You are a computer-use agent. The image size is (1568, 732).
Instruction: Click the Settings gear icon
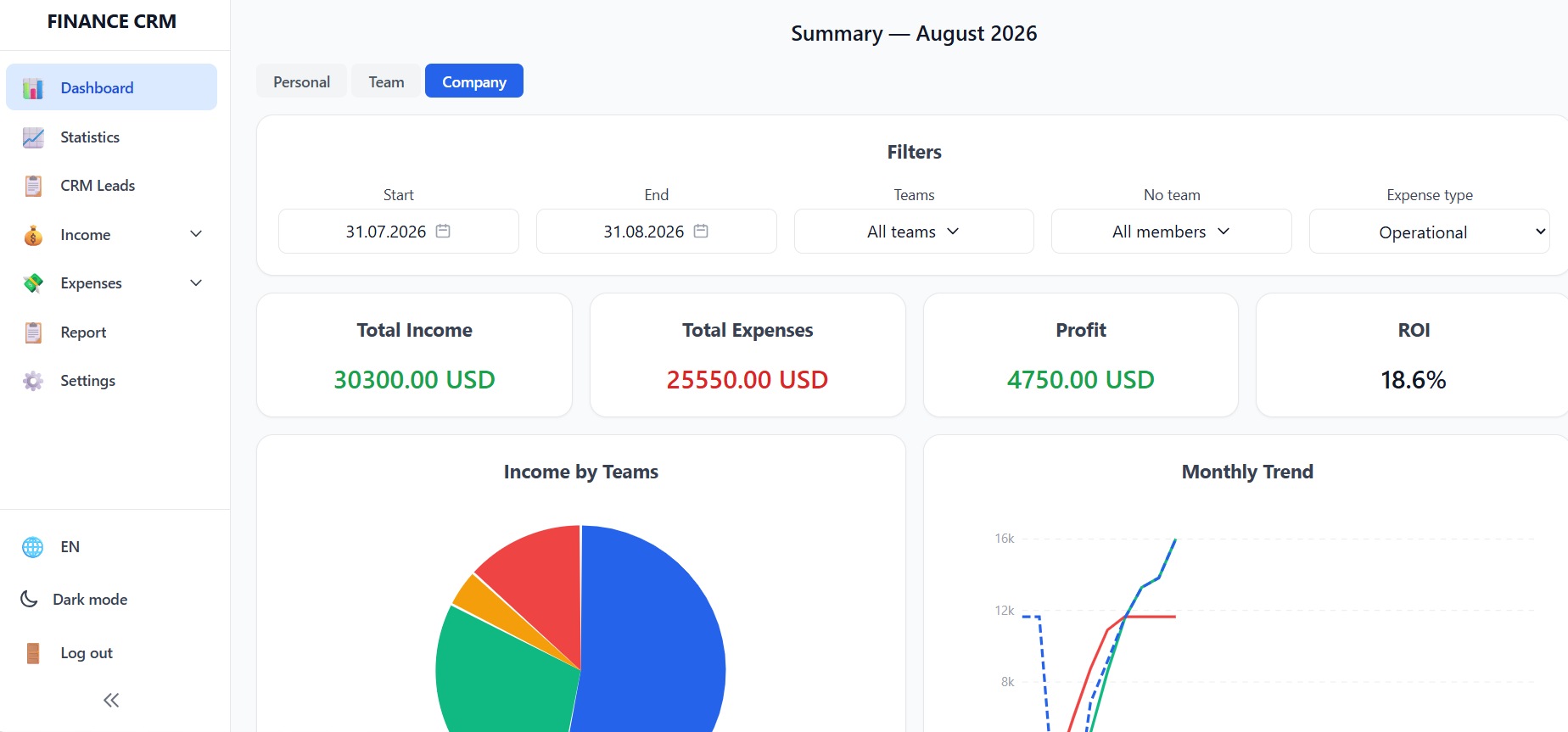33,381
